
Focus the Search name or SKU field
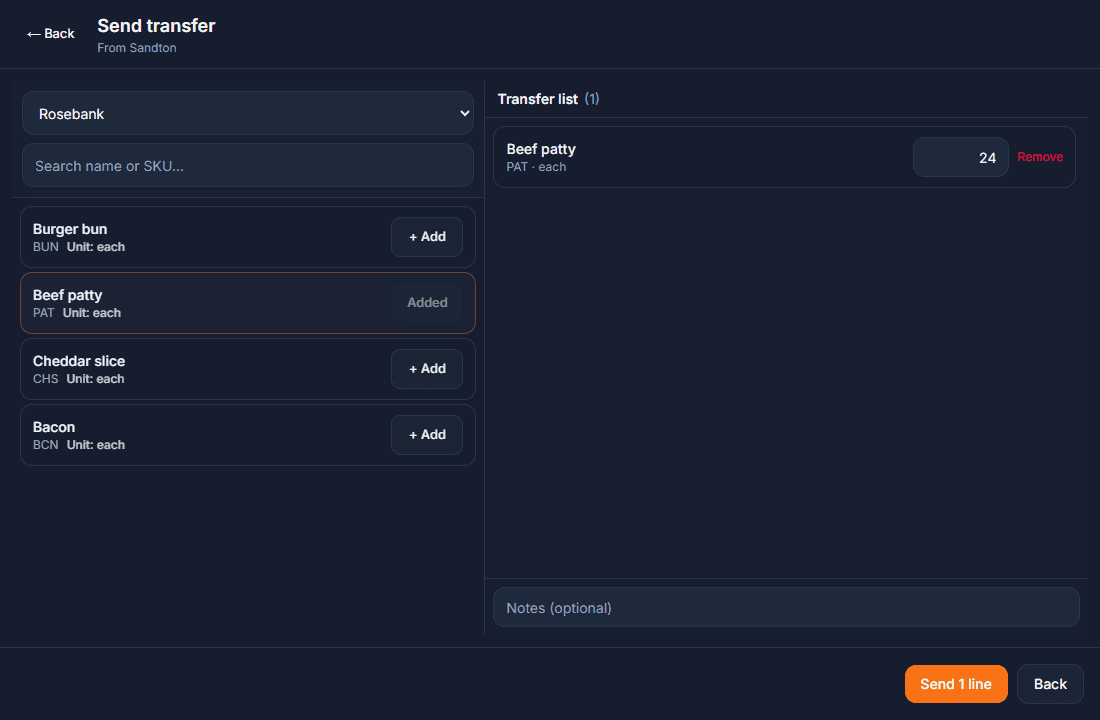pos(248,166)
